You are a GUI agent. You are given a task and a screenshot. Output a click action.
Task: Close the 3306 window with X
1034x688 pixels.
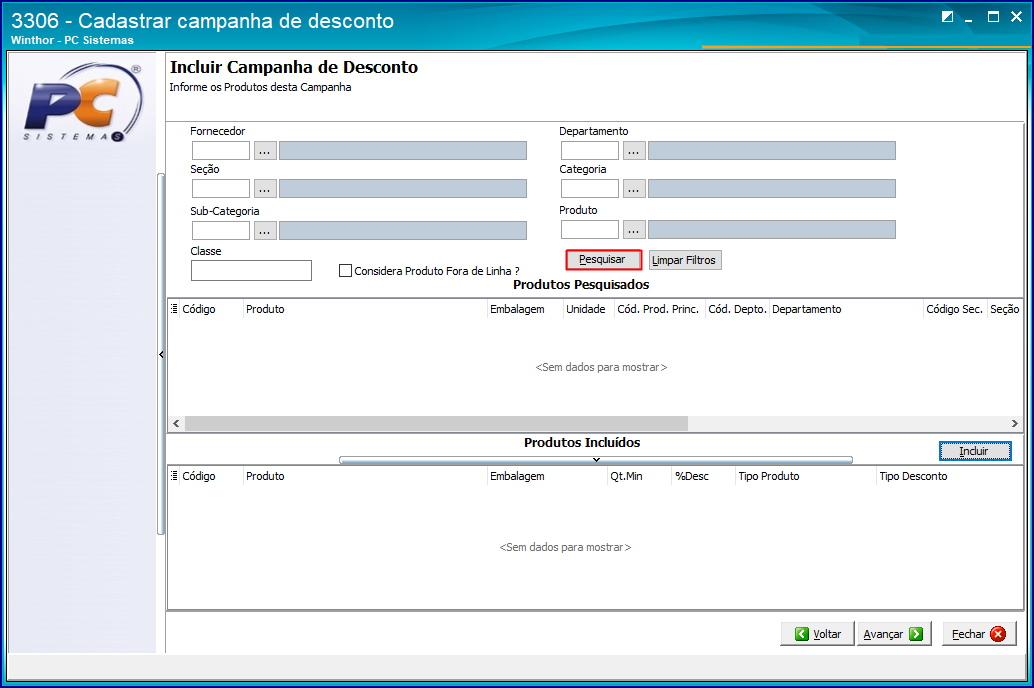(1016, 16)
